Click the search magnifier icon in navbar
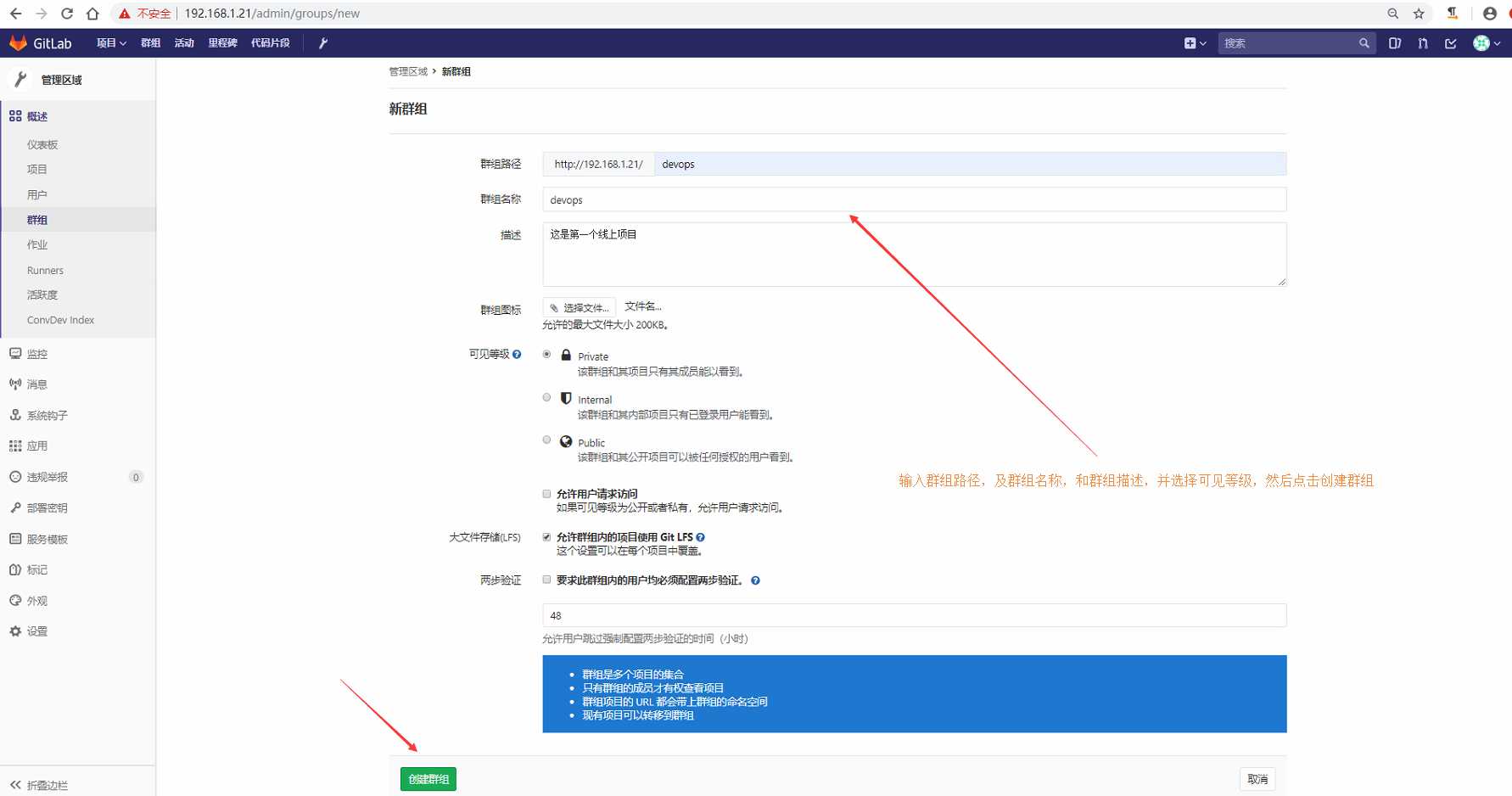The width and height of the screenshot is (1512, 796). [x=1364, y=43]
